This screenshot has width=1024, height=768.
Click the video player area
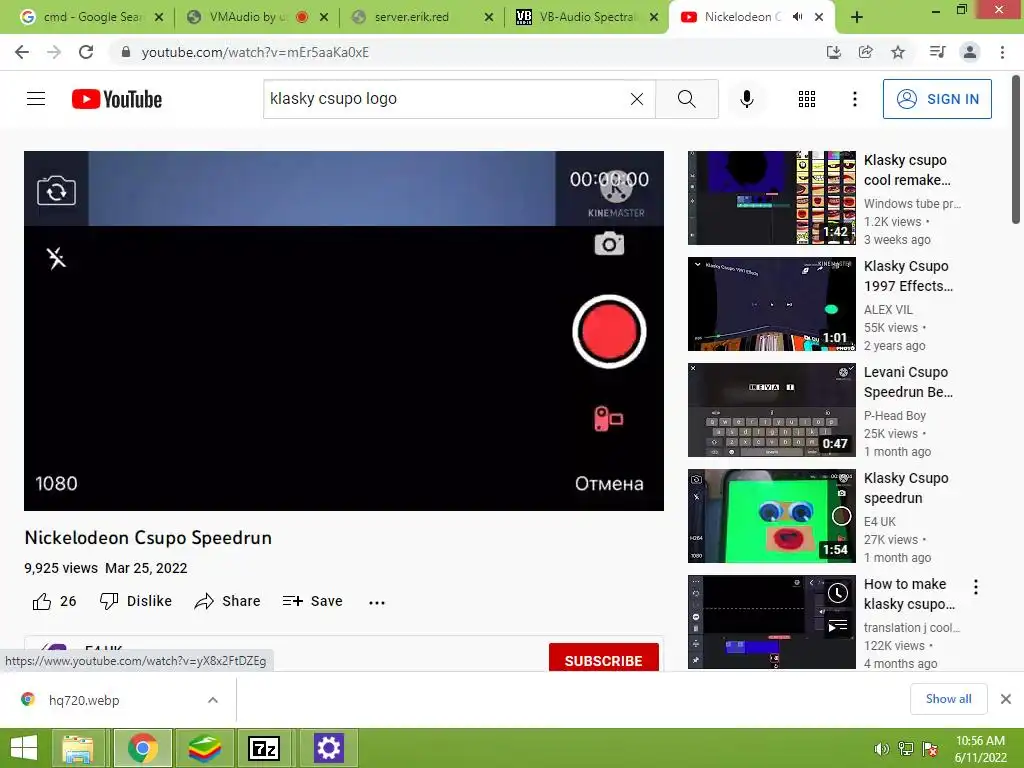coord(344,330)
